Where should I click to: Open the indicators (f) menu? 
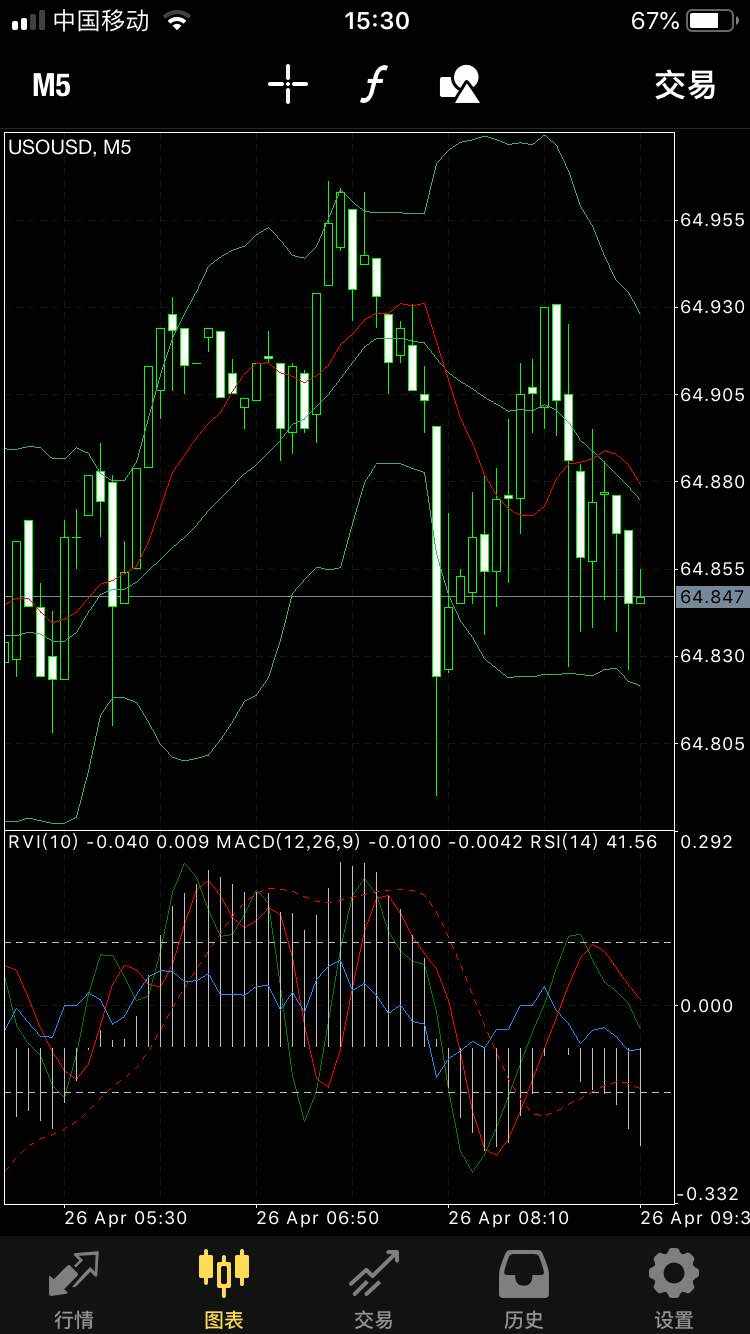click(373, 85)
